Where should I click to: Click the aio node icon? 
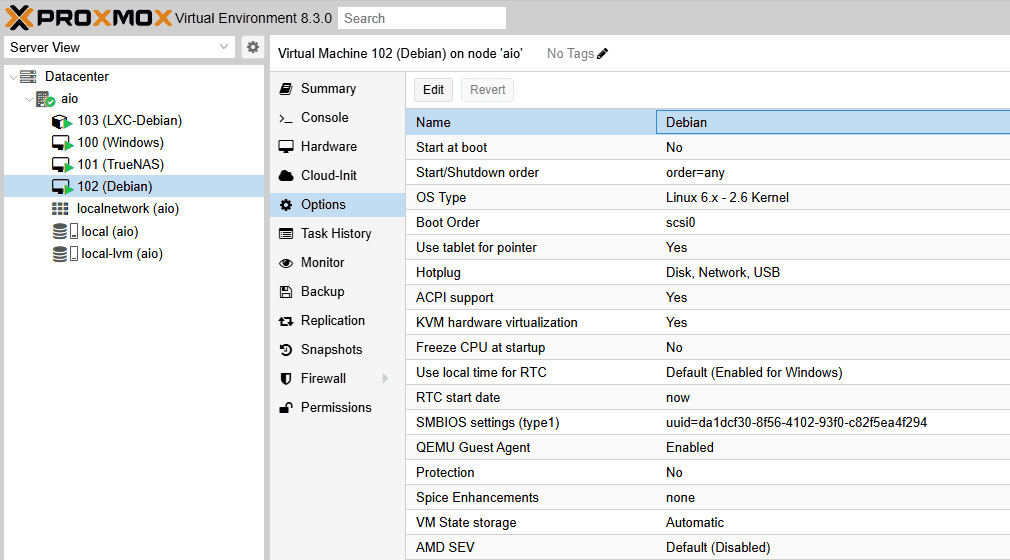(x=45, y=99)
